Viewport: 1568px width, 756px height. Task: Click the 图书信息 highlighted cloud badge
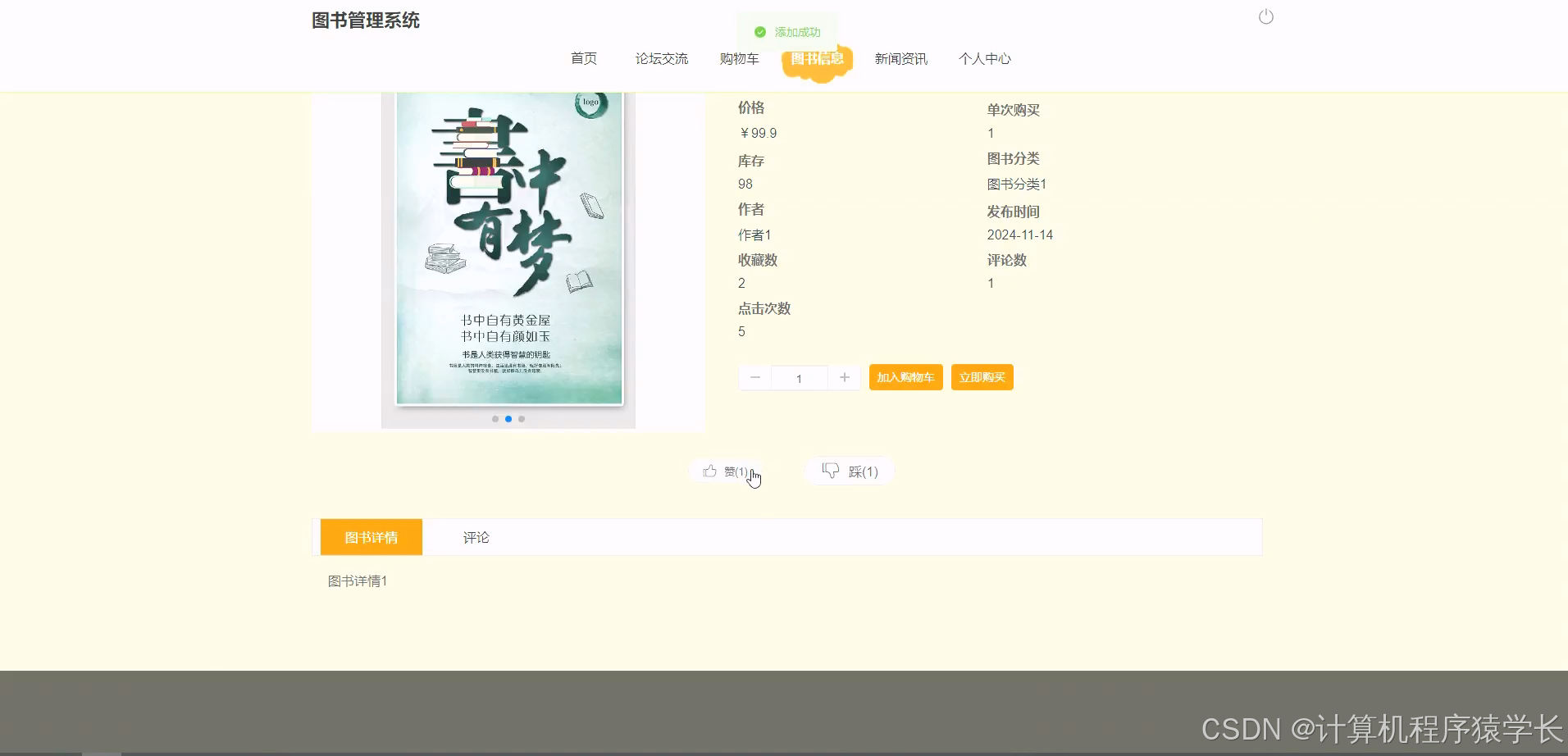[x=818, y=58]
